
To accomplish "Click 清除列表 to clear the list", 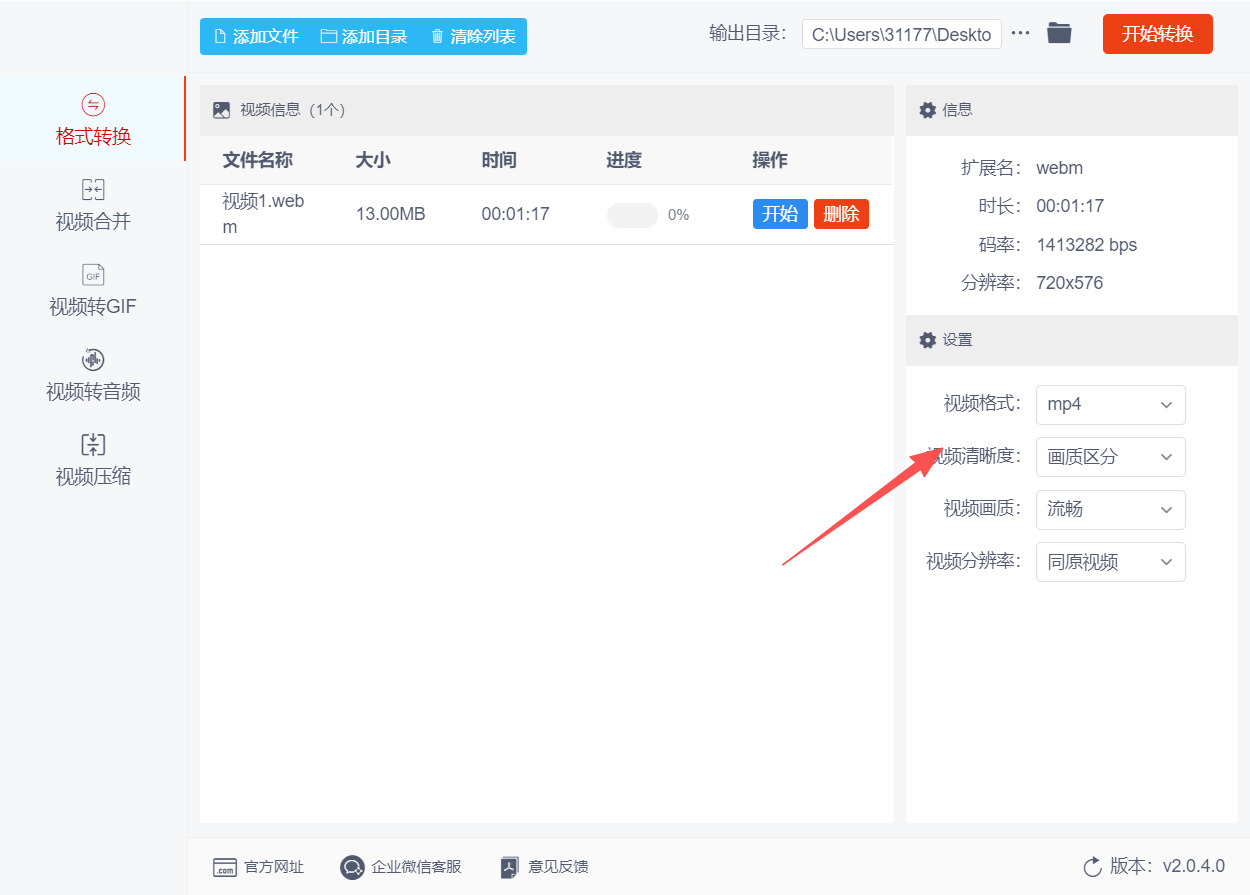I will [473, 37].
